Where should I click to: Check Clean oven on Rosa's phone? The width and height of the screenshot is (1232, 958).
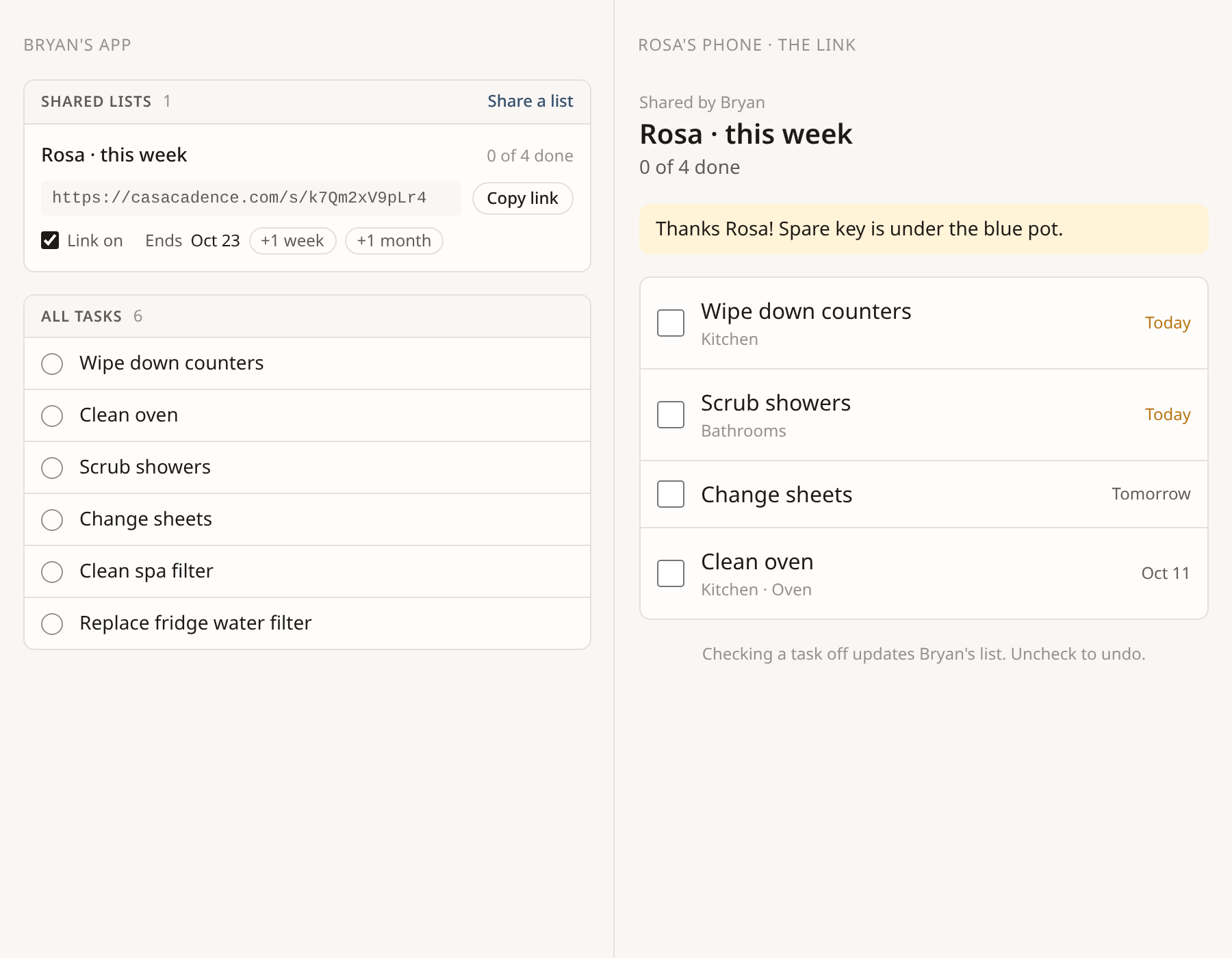pyautogui.click(x=671, y=573)
